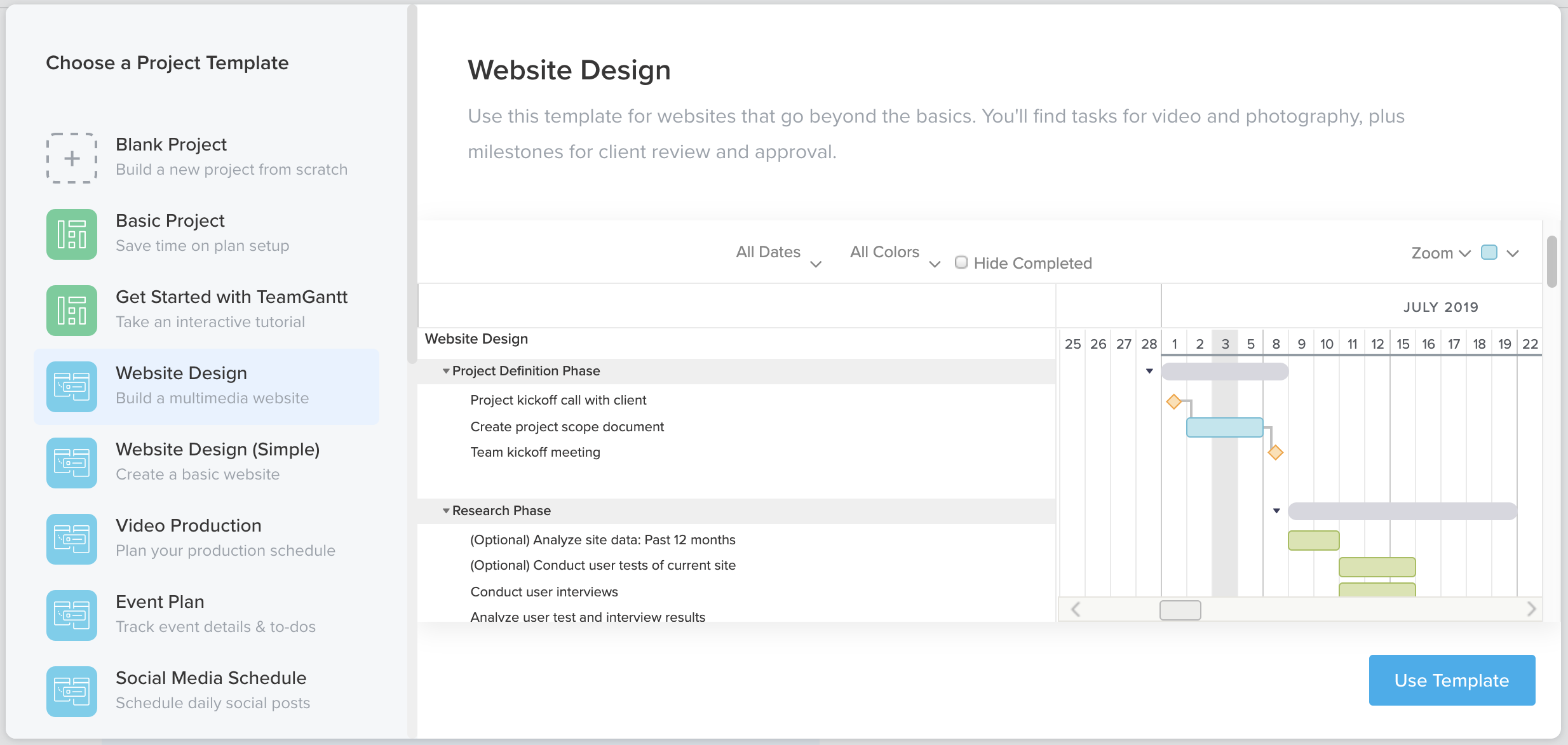Viewport: 1568px width, 745px height.
Task: Click the gray Project Definition Phase summary bar
Action: 1225,372
